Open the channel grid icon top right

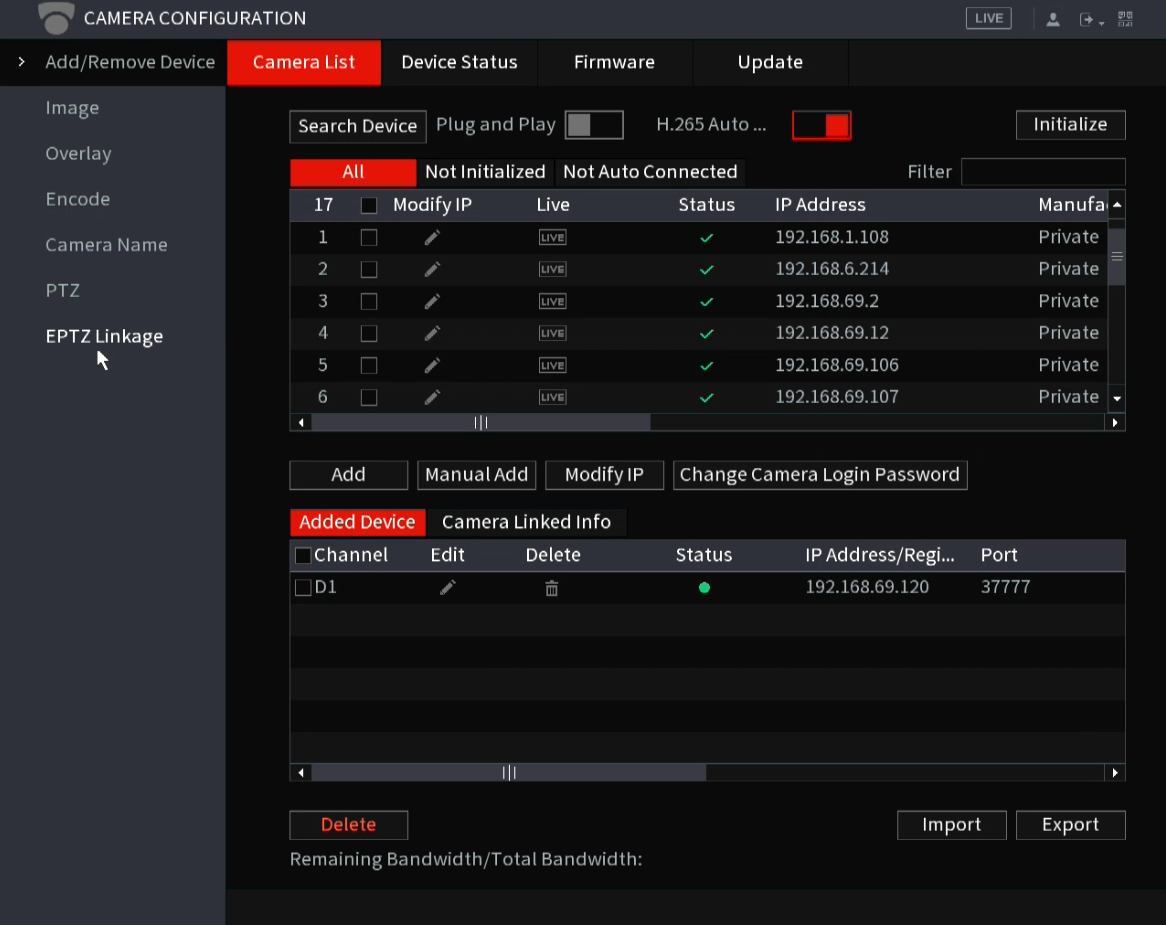[1124, 18]
